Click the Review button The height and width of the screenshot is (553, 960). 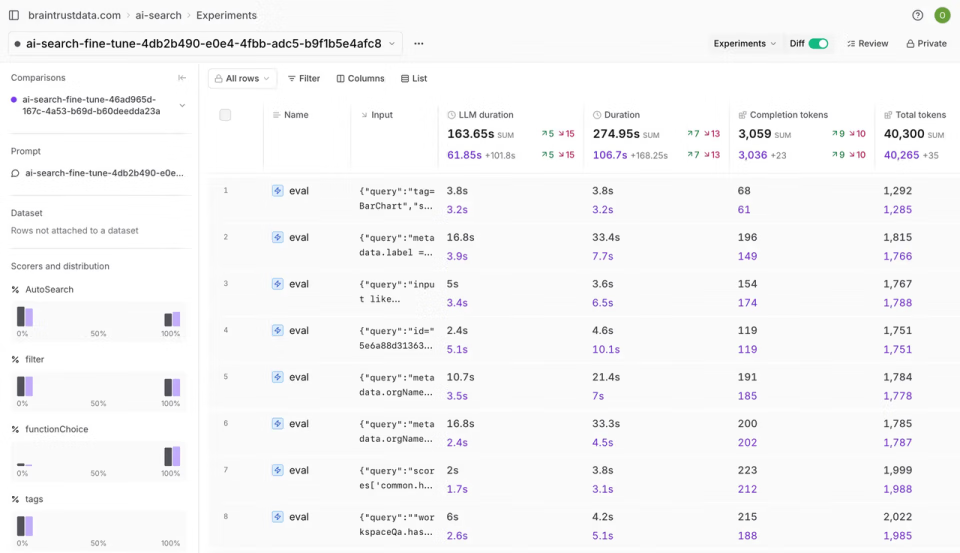tap(867, 44)
